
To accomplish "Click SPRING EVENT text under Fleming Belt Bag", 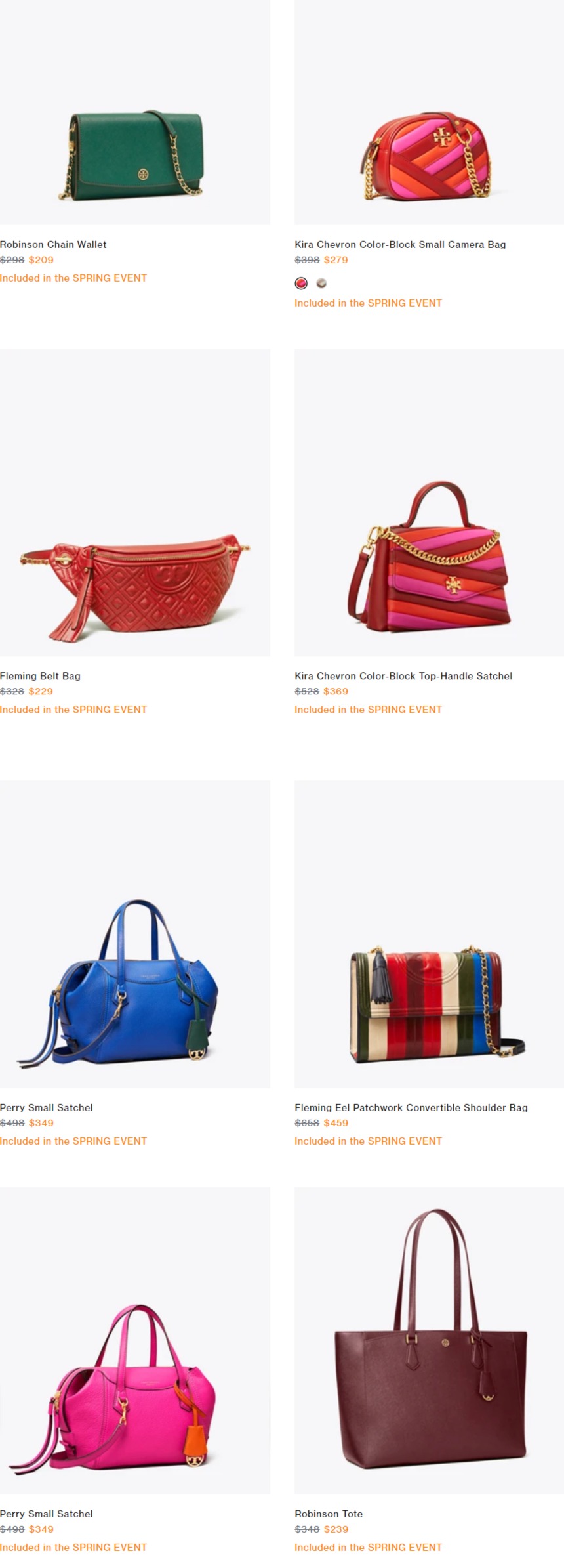I will pyautogui.click(x=110, y=709).
